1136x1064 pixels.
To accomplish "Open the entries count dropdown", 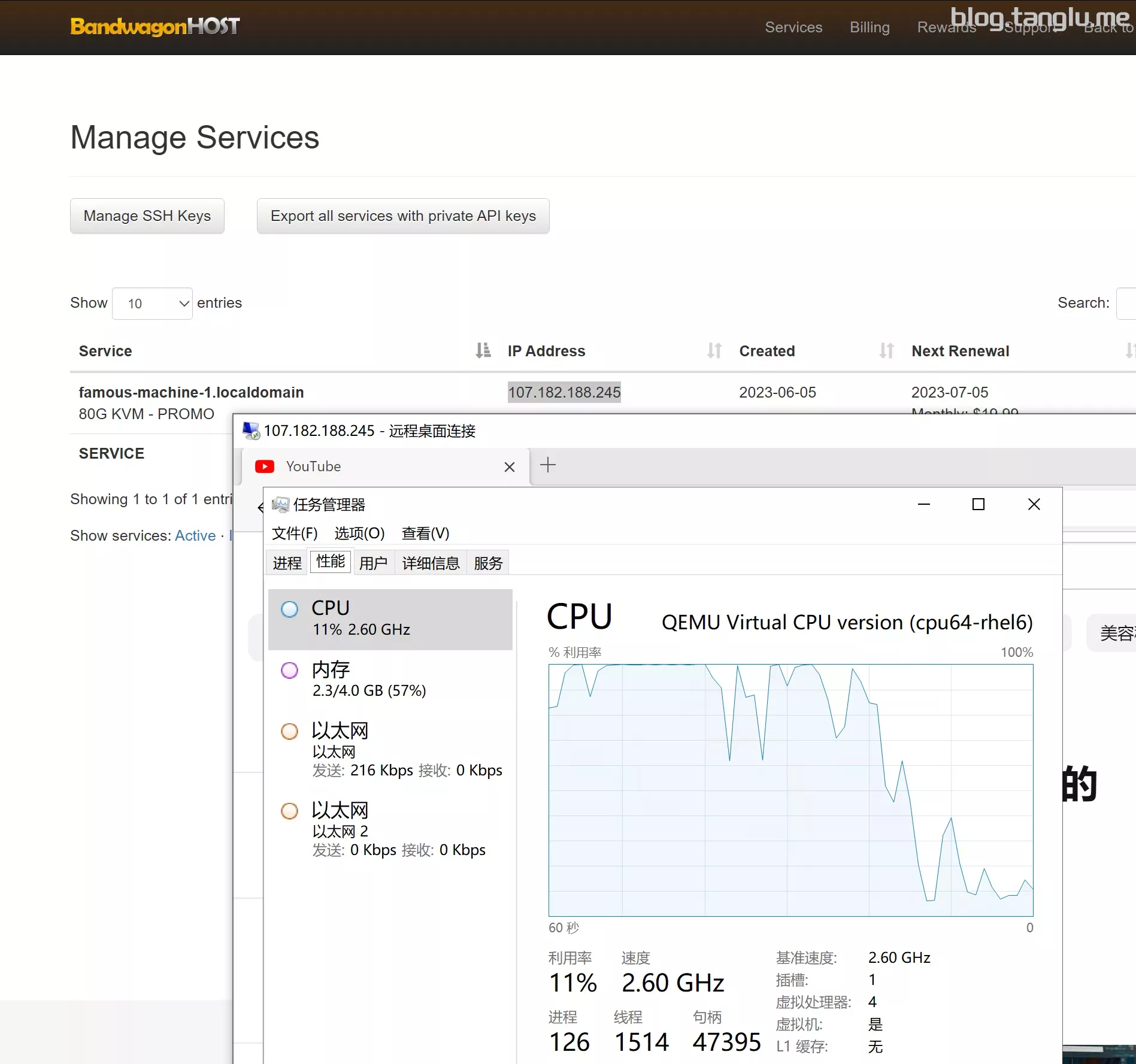I will [152, 304].
